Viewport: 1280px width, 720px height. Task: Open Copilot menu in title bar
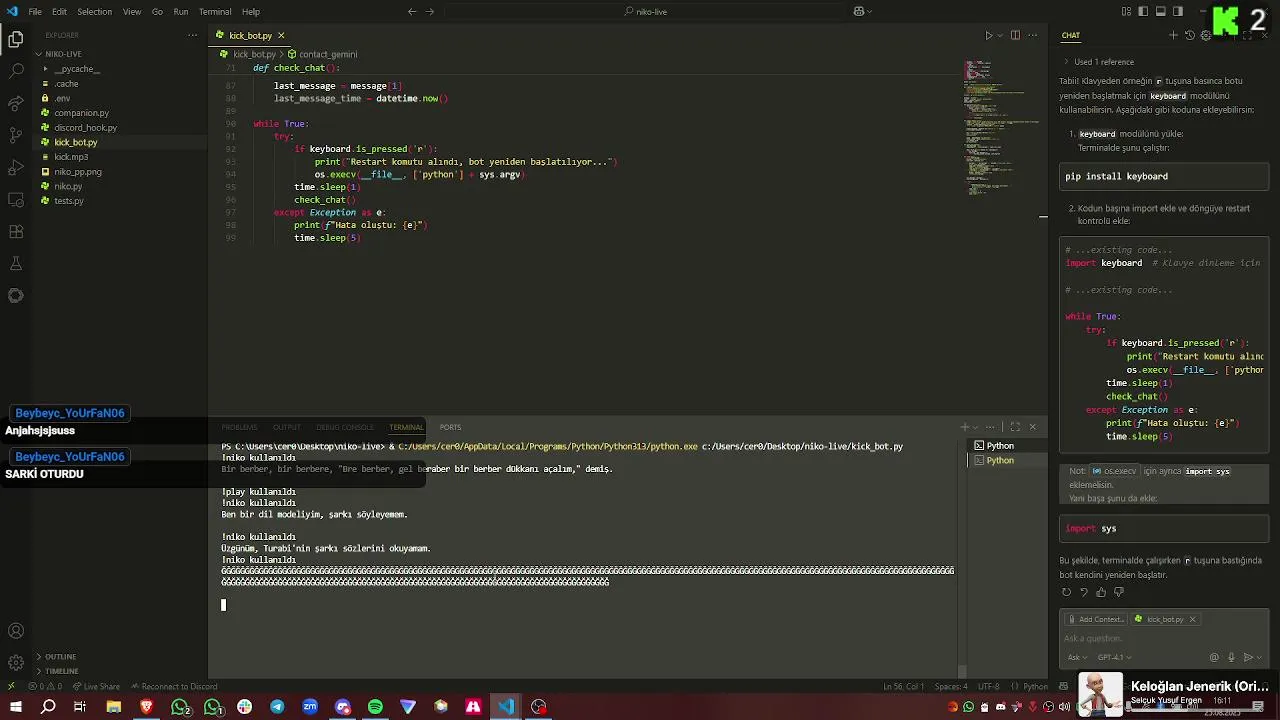tap(862, 12)
